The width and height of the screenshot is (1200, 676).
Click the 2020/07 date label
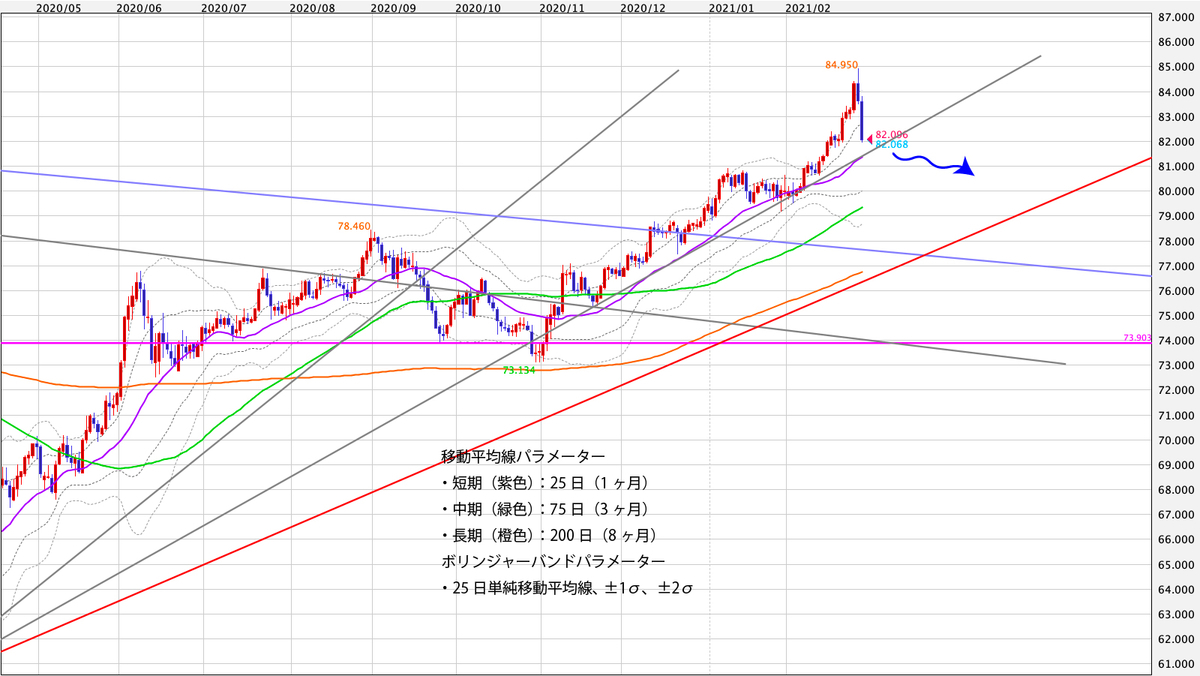(224, 7)
